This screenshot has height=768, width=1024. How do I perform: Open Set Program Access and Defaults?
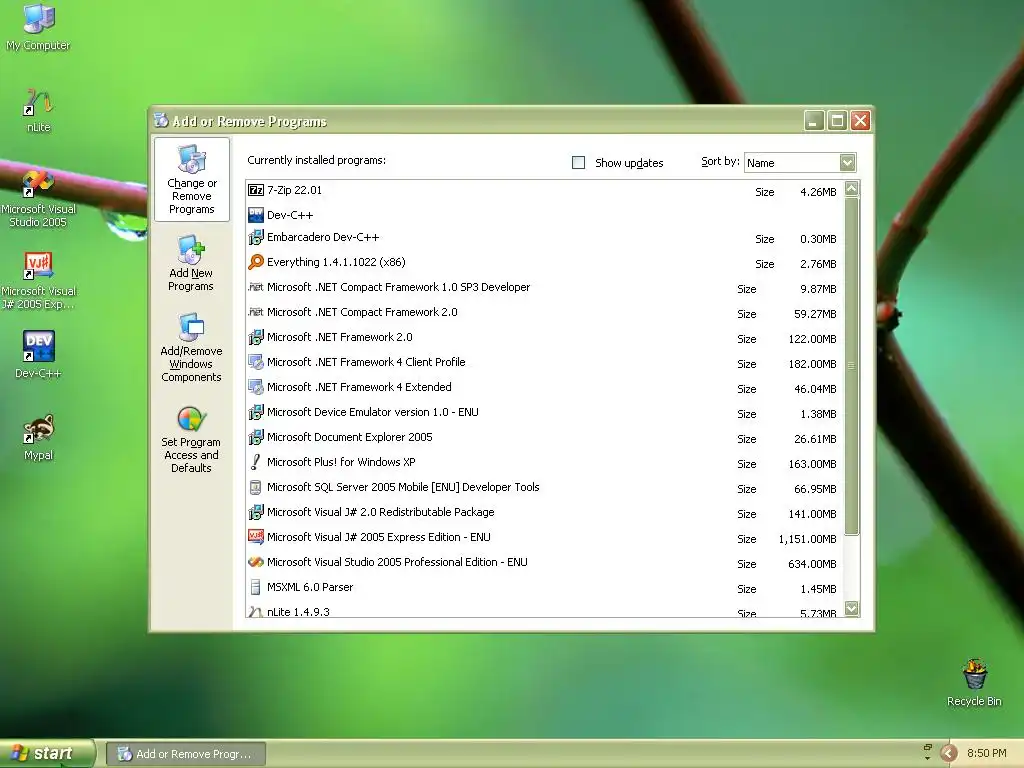(x=191, y=439)
